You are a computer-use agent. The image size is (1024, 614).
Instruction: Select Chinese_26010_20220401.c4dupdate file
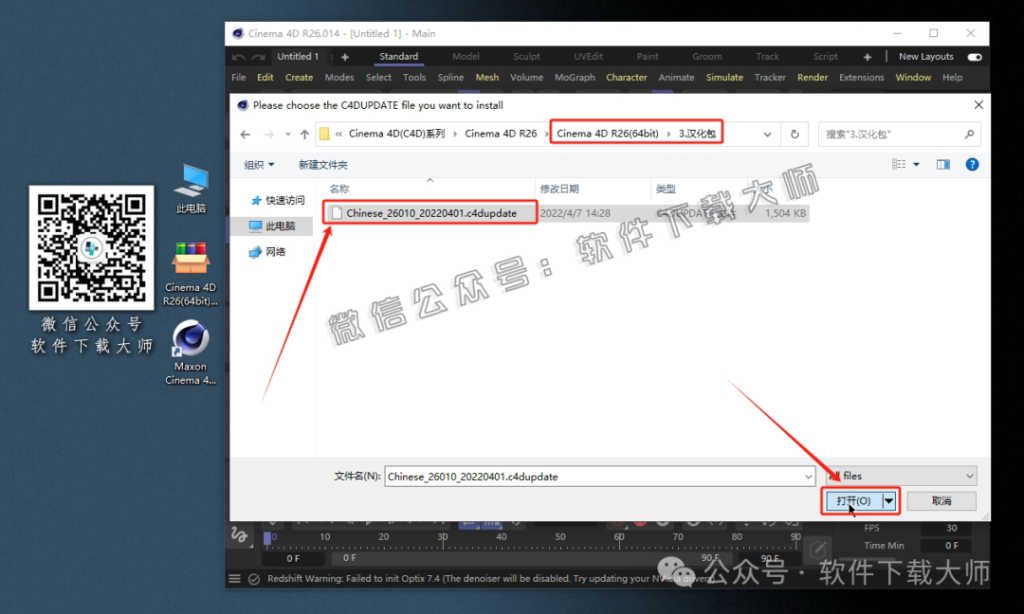431,213
